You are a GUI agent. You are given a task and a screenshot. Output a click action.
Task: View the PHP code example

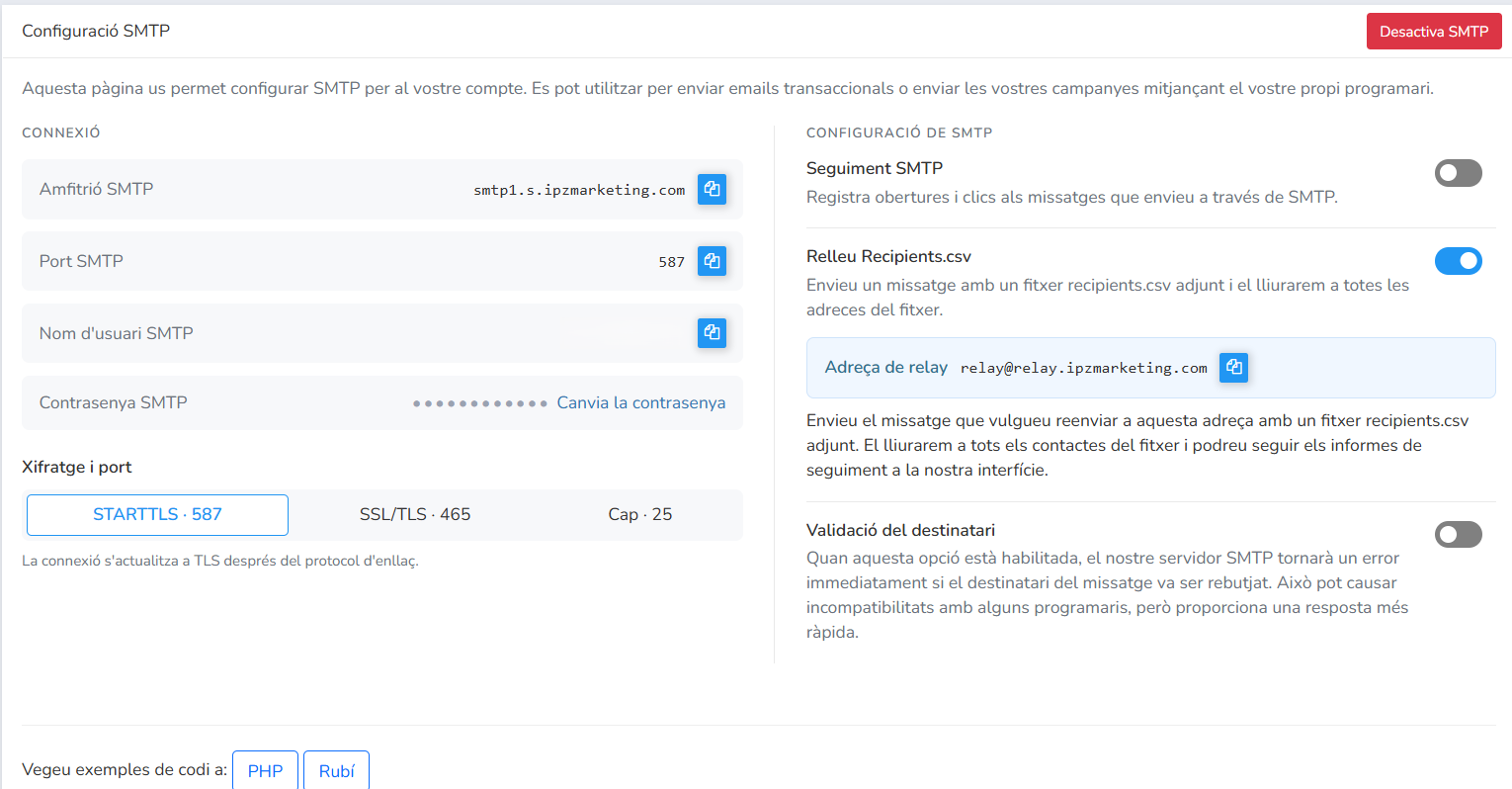click(x=265, y=770)
